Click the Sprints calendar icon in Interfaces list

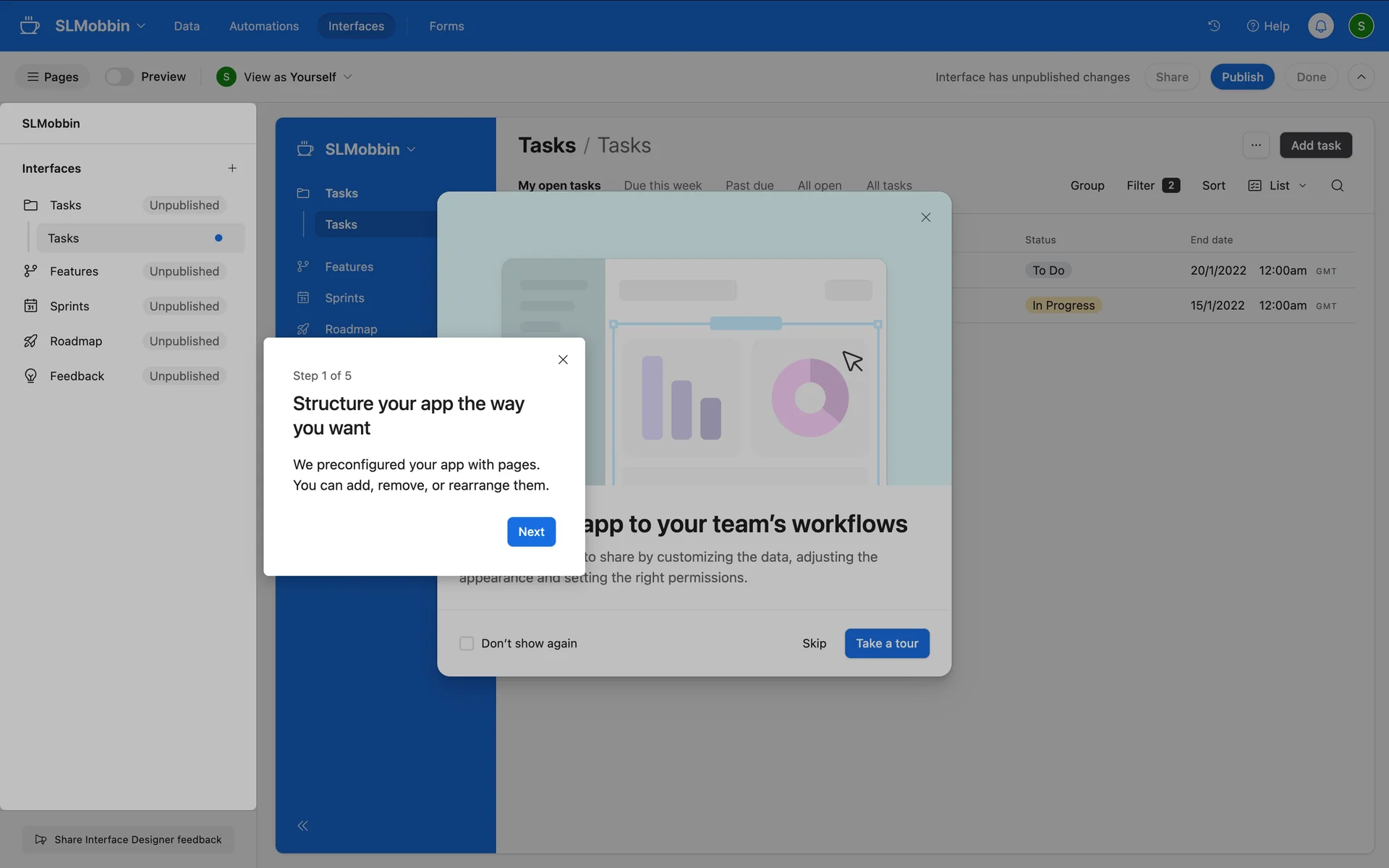(x=30, y=306)
